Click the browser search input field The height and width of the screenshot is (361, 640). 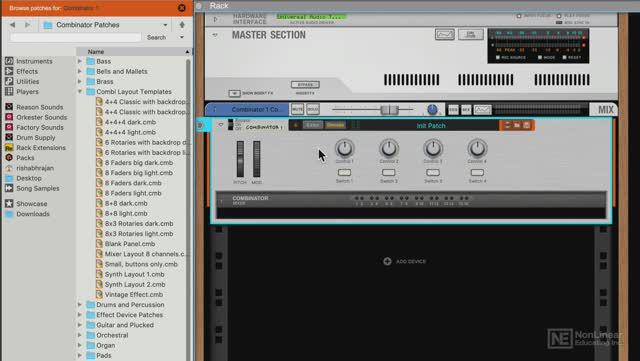(x=76, y=37)
